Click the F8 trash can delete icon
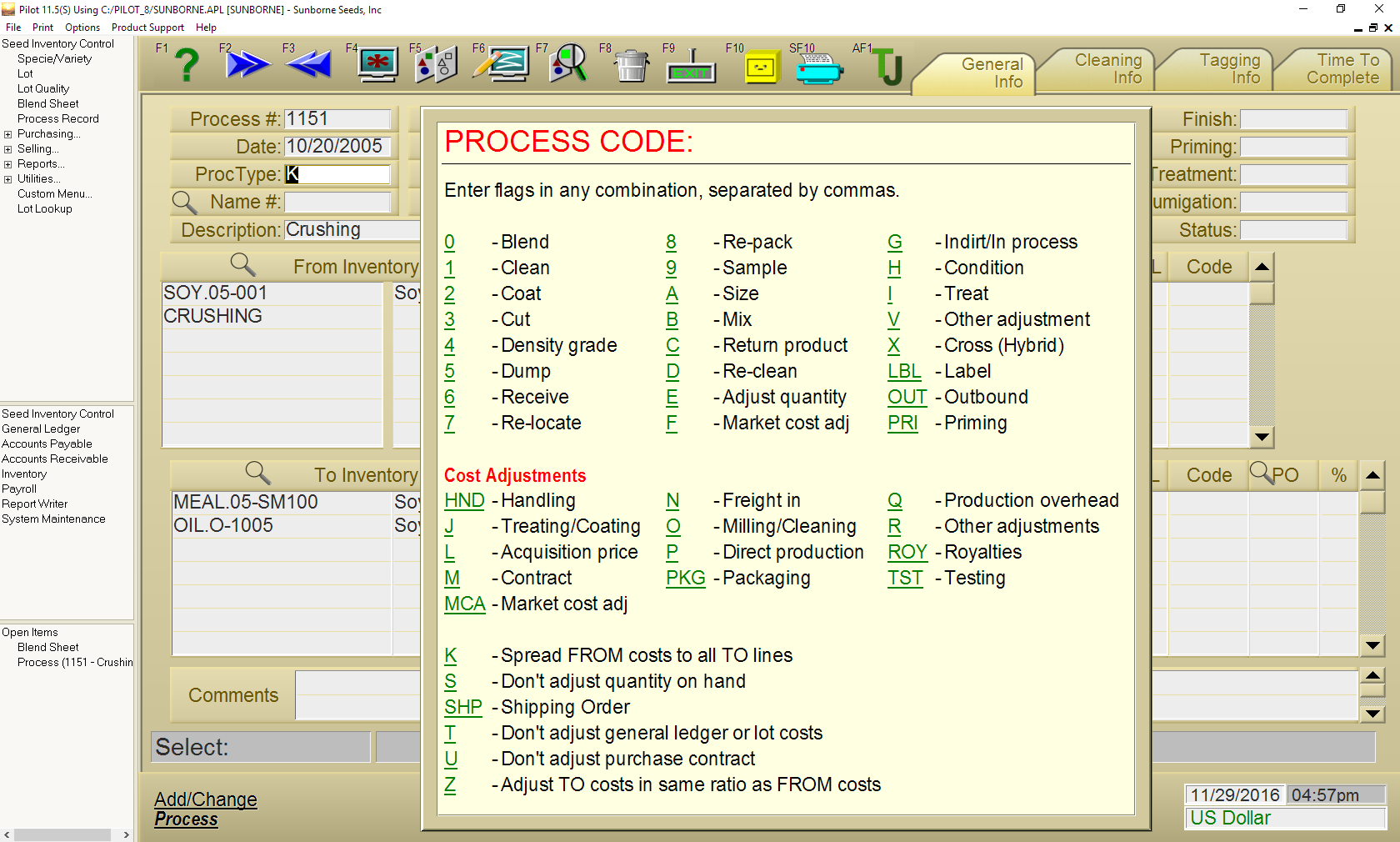The width and height of the screenshot is (1400, 842). (632, 66)
